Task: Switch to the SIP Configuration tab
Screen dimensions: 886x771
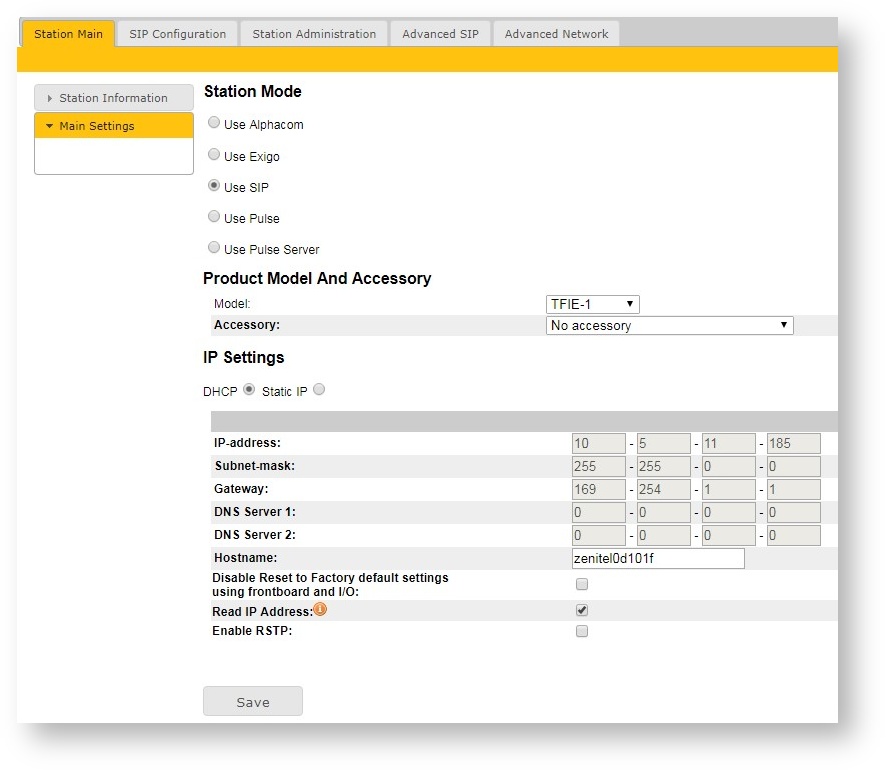Action: pyautogui.click(x=178, y=34)
